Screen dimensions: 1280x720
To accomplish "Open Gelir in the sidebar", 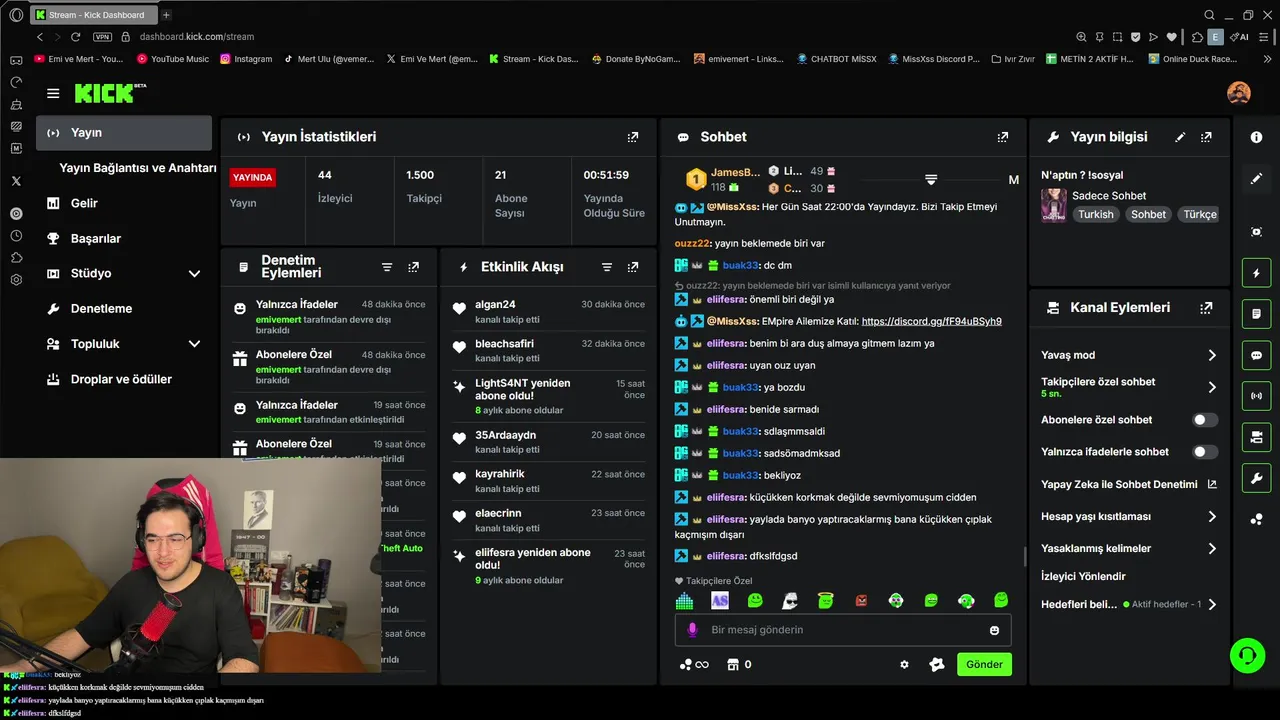I will point(123,203).
